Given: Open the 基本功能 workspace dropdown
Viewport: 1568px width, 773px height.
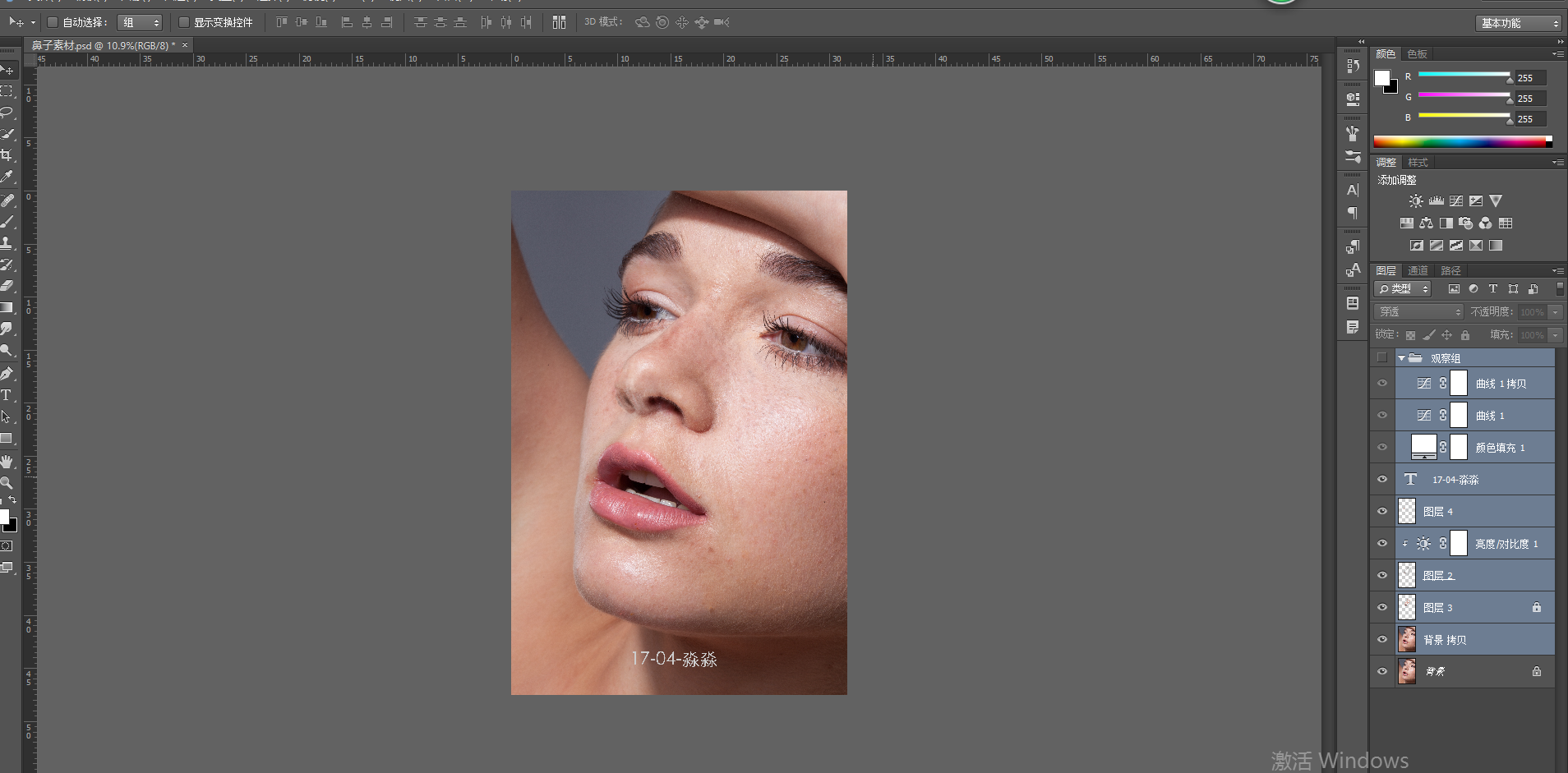Looking at the screenshot, I should pyautogui.click(x=1518, y=23).
